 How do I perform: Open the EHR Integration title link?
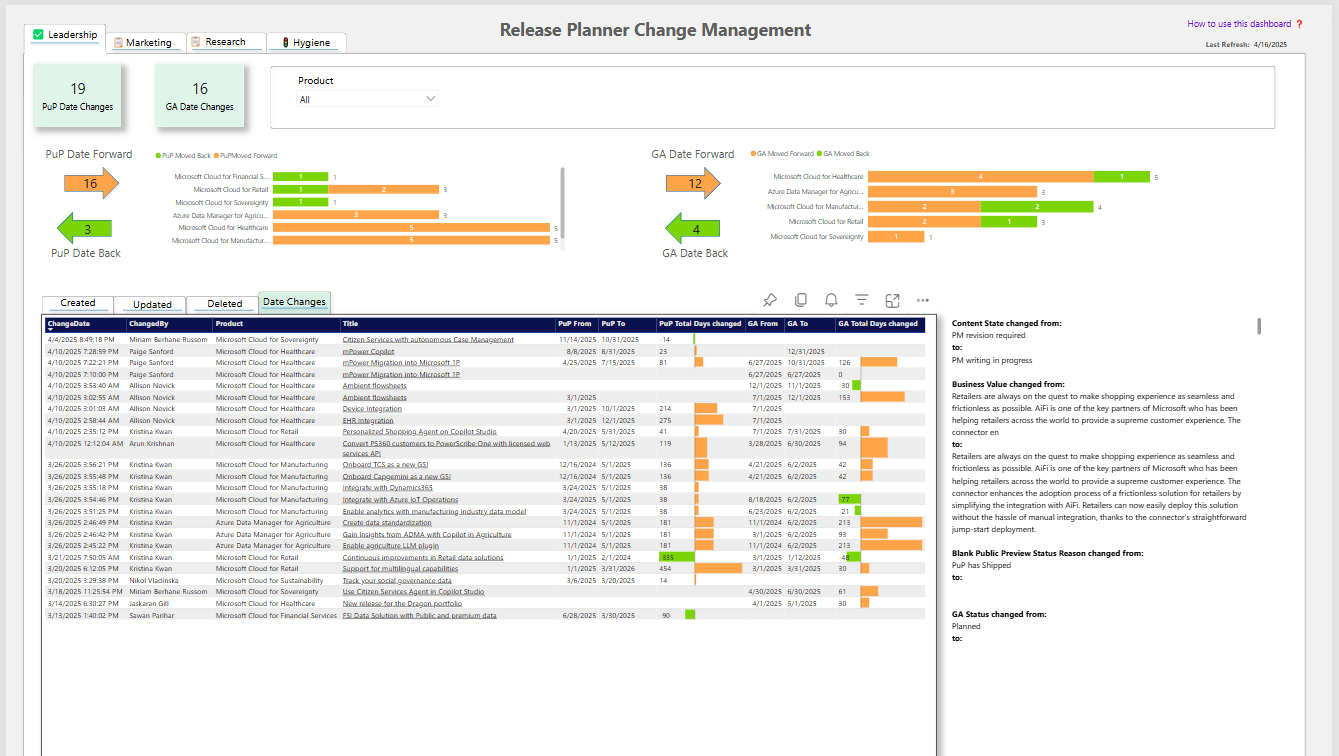(369, 421)
